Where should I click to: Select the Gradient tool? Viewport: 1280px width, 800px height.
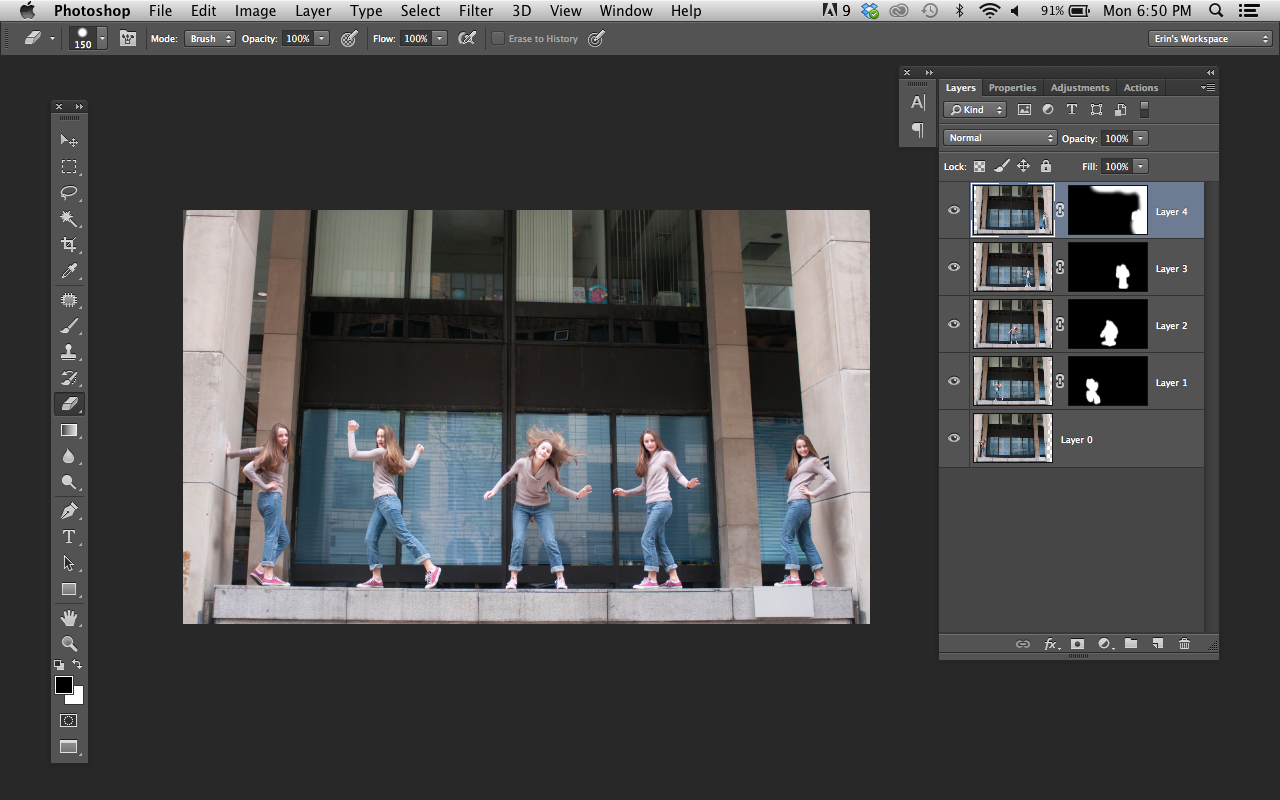[70, 430]
